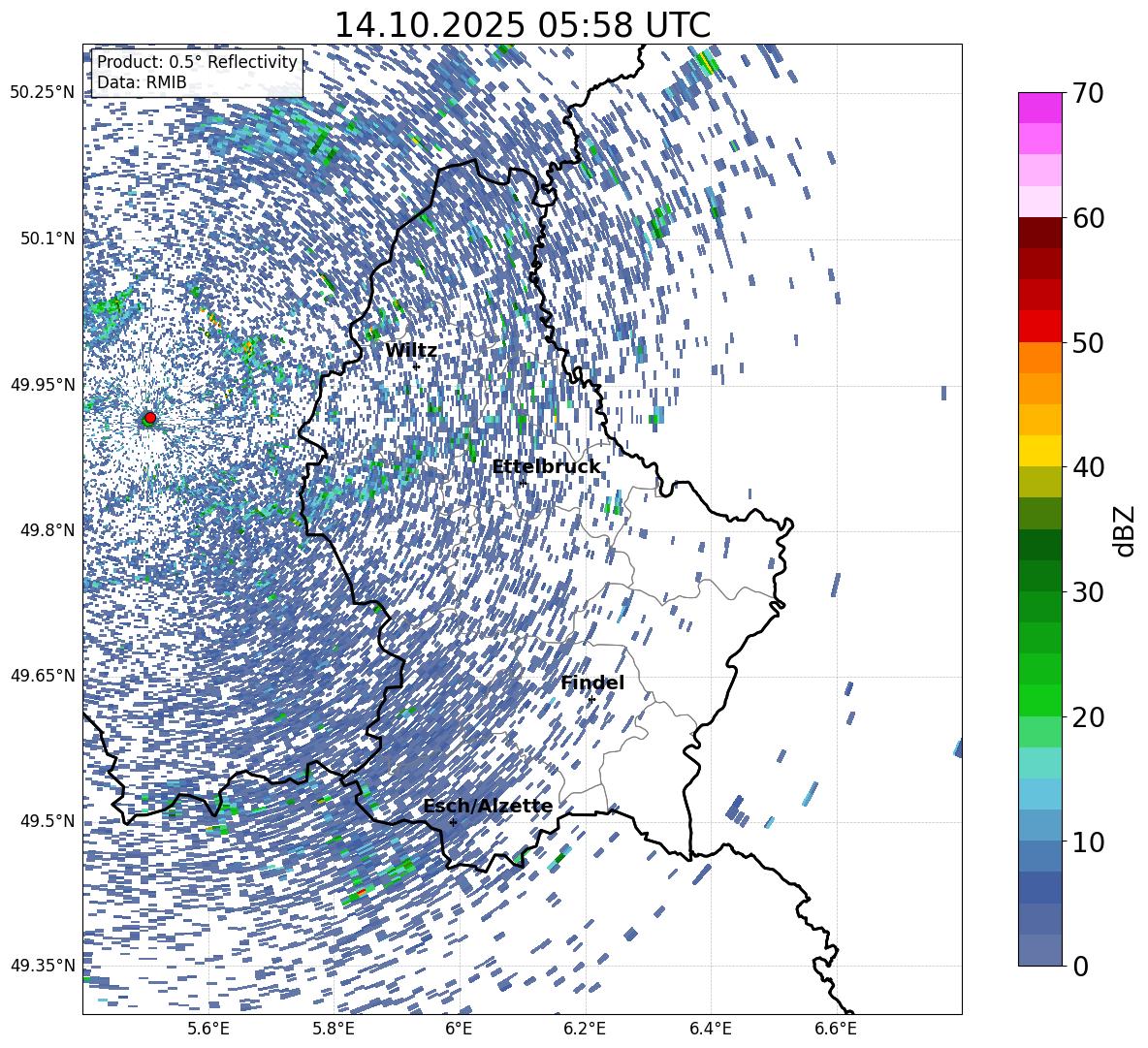Click the Findel station label
The image size is (1148, 1048).
[592, 683]
